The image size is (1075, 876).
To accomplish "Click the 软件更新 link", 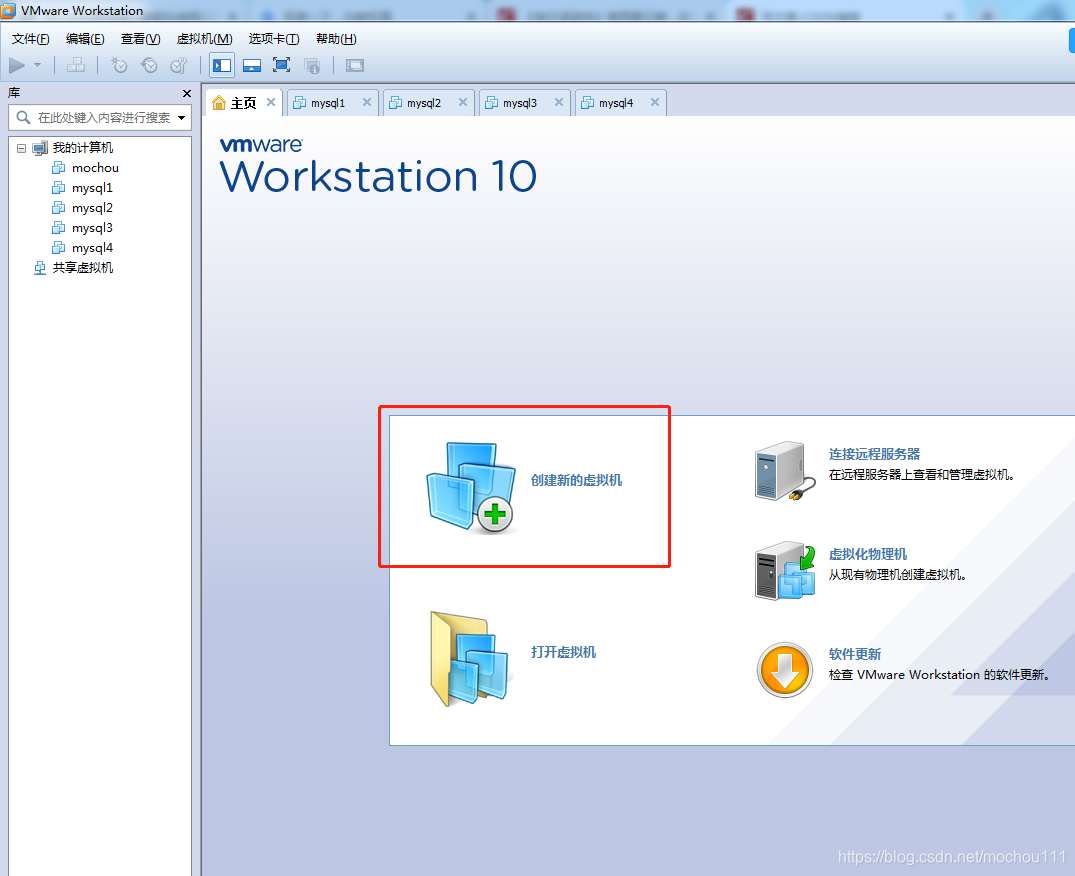I will (854, 654).
